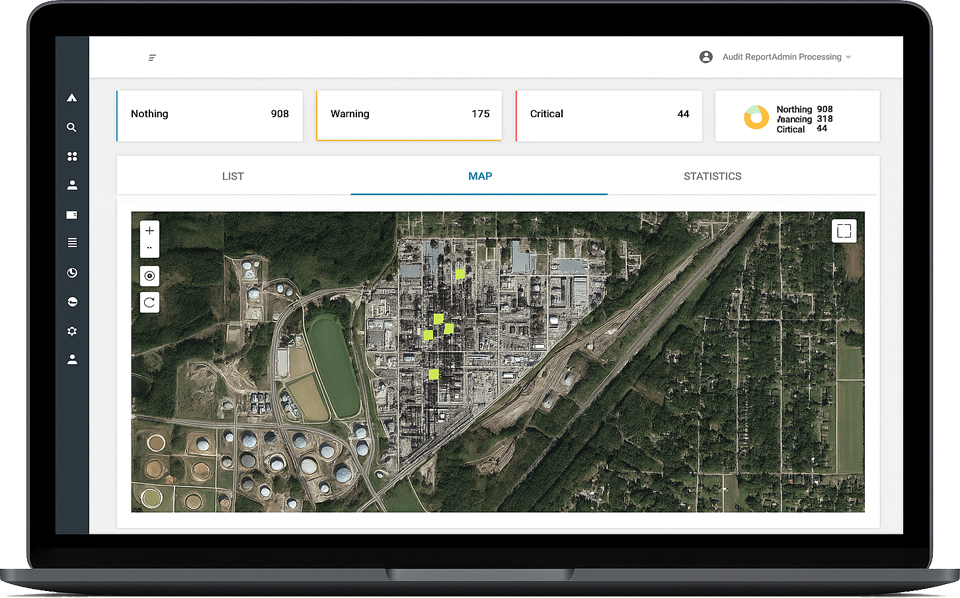Screen dimensions: 960x598
Task: Open the stacked lines list icon in sidebar
Action: pos(72,243)
